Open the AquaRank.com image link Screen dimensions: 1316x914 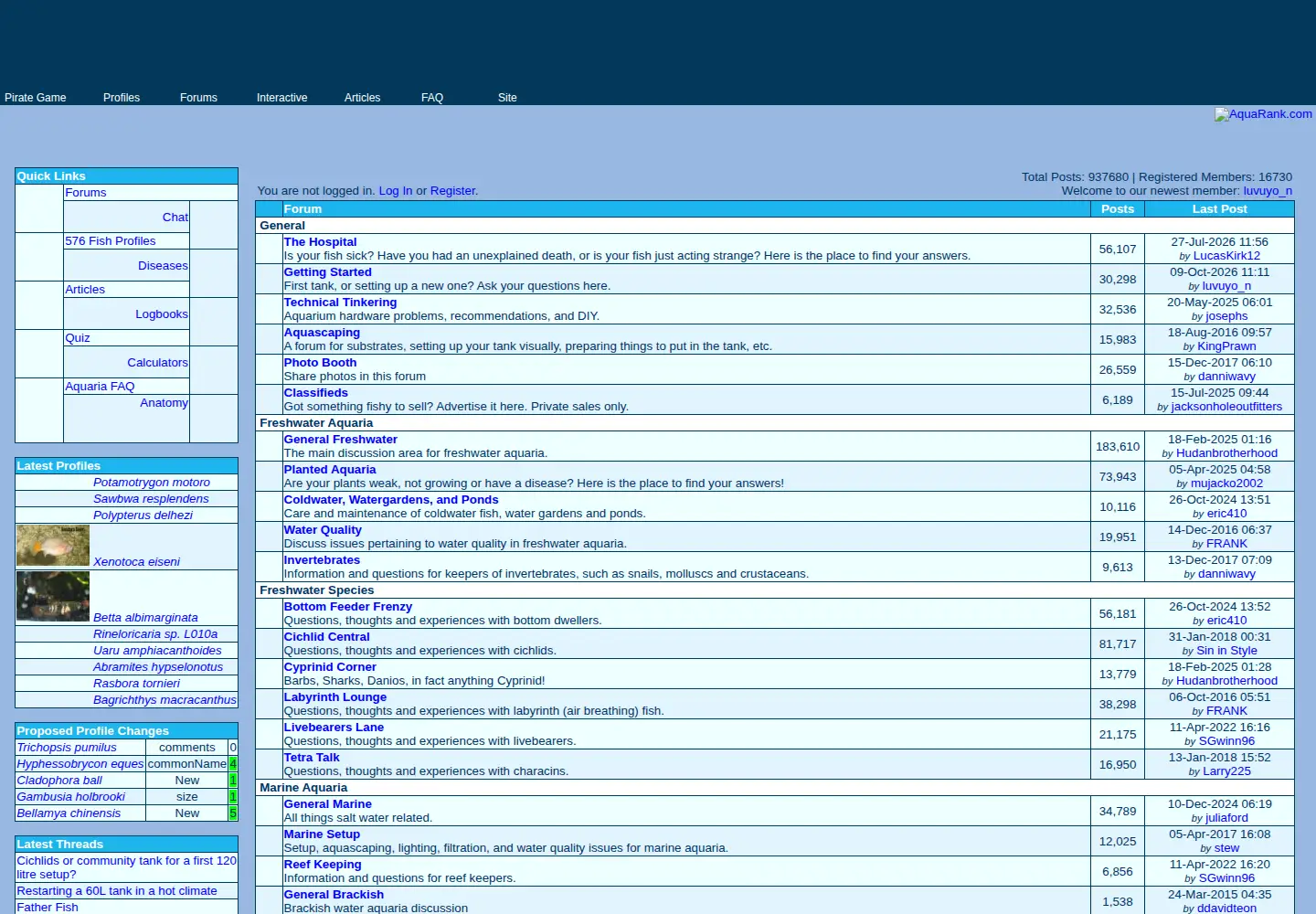click(1263, 114)
